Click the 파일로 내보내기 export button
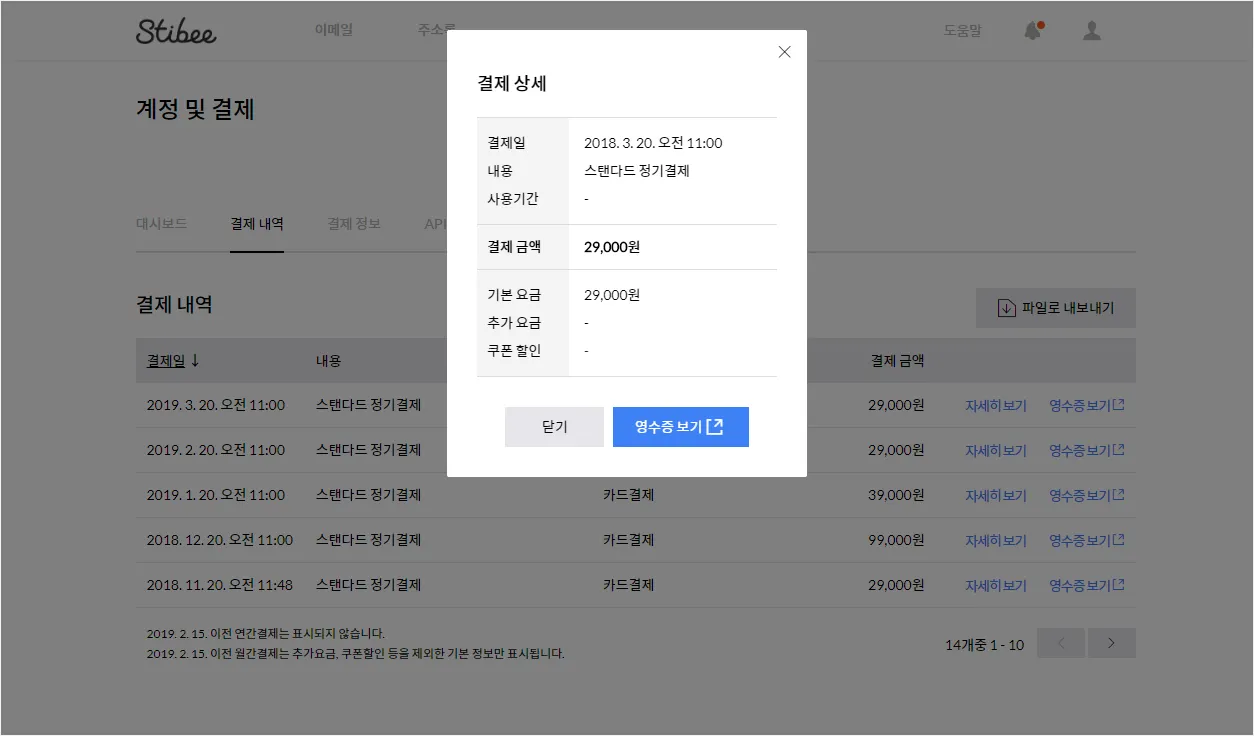 click(x=1056, y=308)
